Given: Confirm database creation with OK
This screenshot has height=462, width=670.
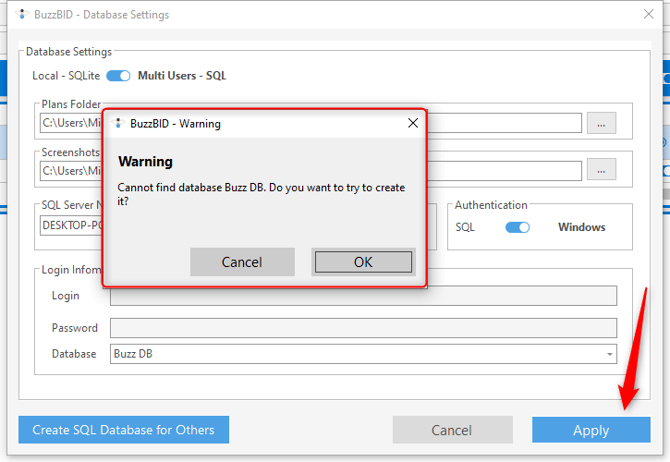Looking at the screenshot, I should point(363,262).
